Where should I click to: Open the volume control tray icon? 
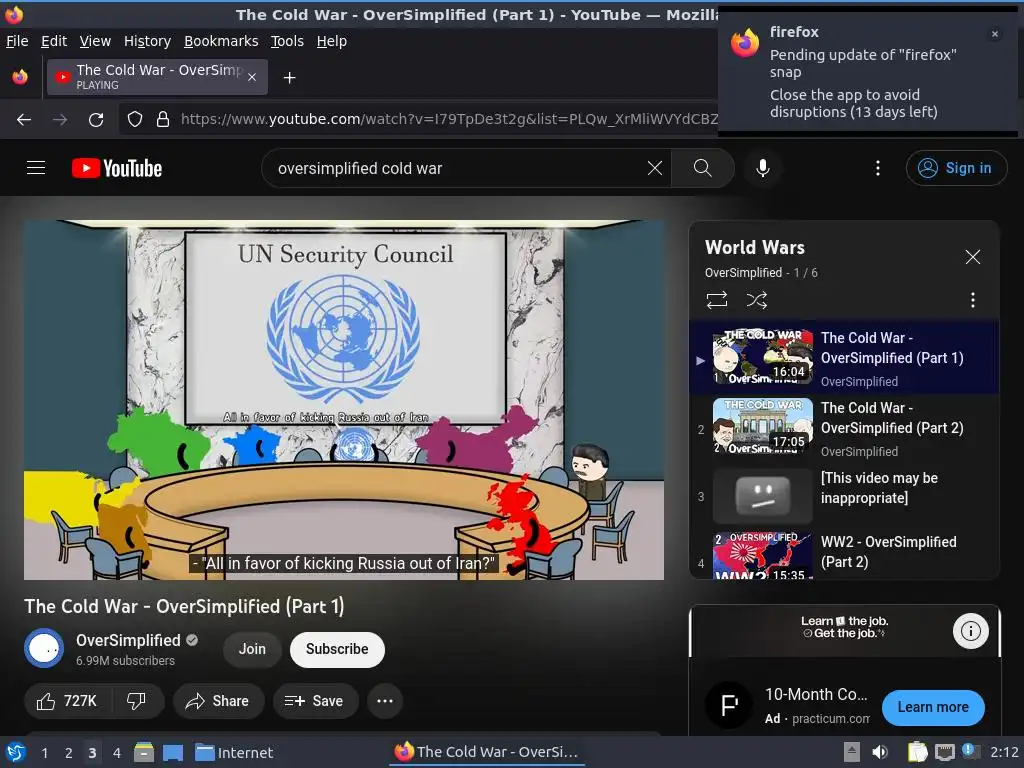click(880, 752)
